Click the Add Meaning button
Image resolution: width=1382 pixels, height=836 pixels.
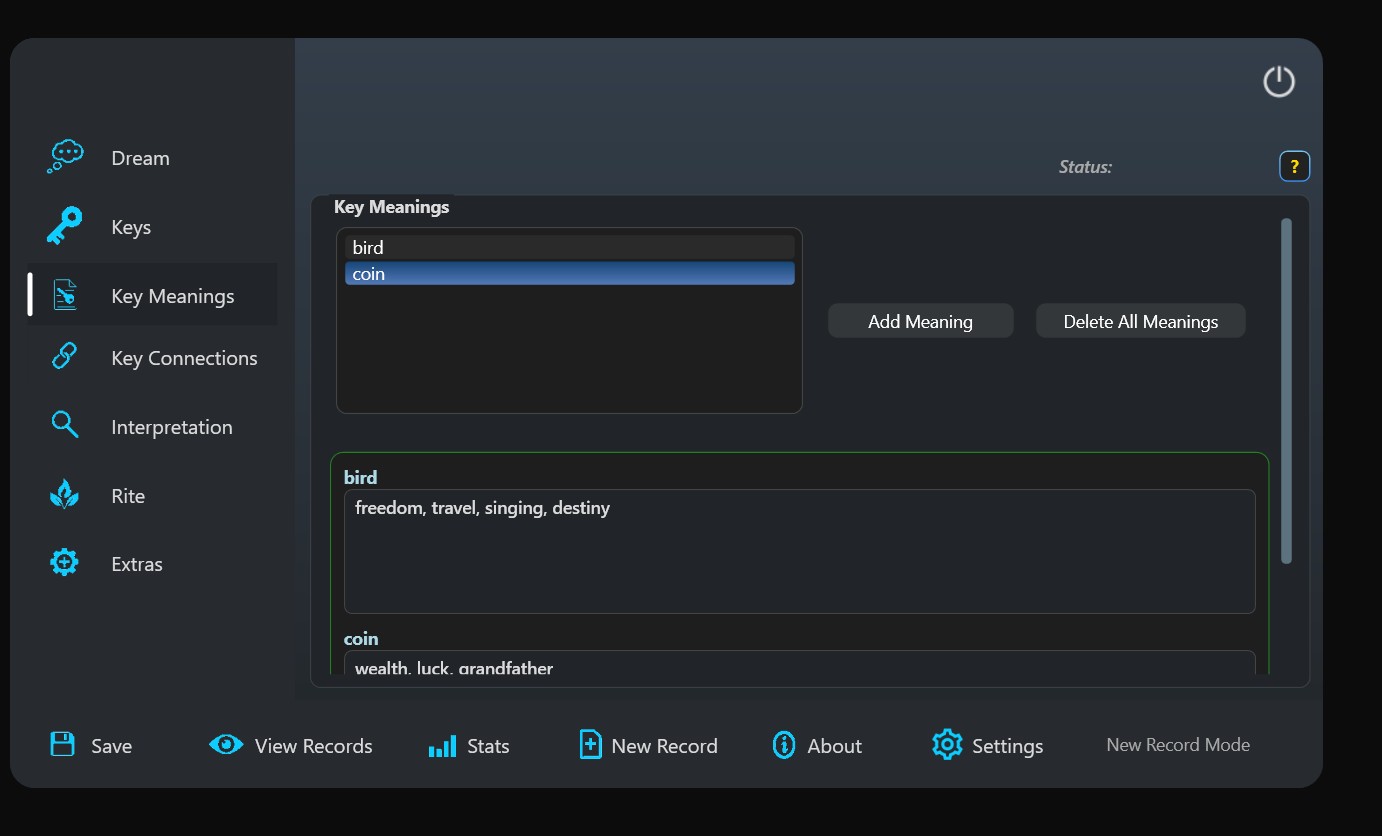point(921,321)
